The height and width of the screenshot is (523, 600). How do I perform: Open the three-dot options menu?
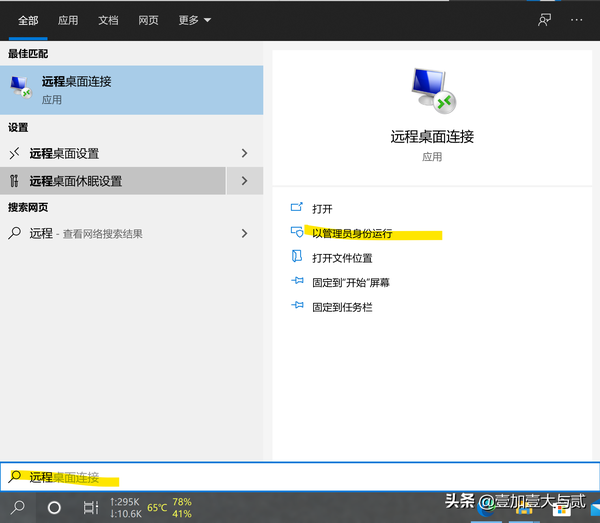coord(576,19)
